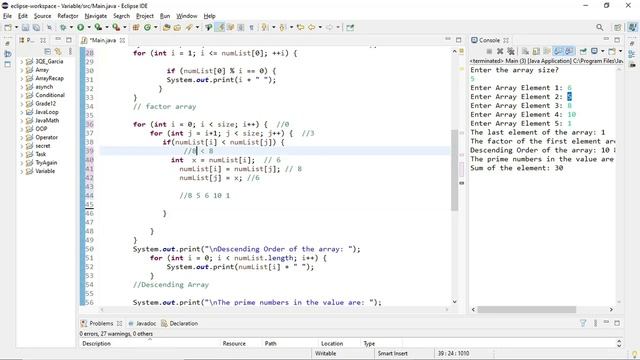Open the File menu
The height and width of the screenshot is (360, 640).
coord(7,16)
